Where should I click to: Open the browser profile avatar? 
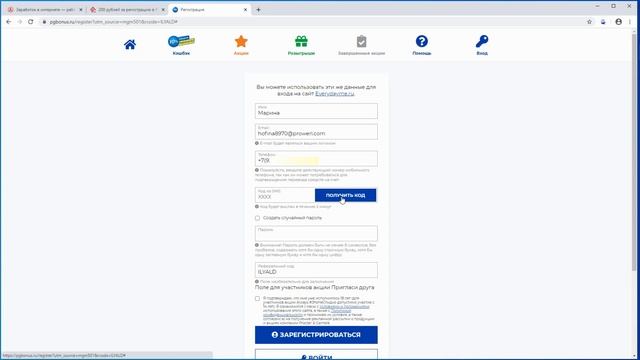[618, 22]
